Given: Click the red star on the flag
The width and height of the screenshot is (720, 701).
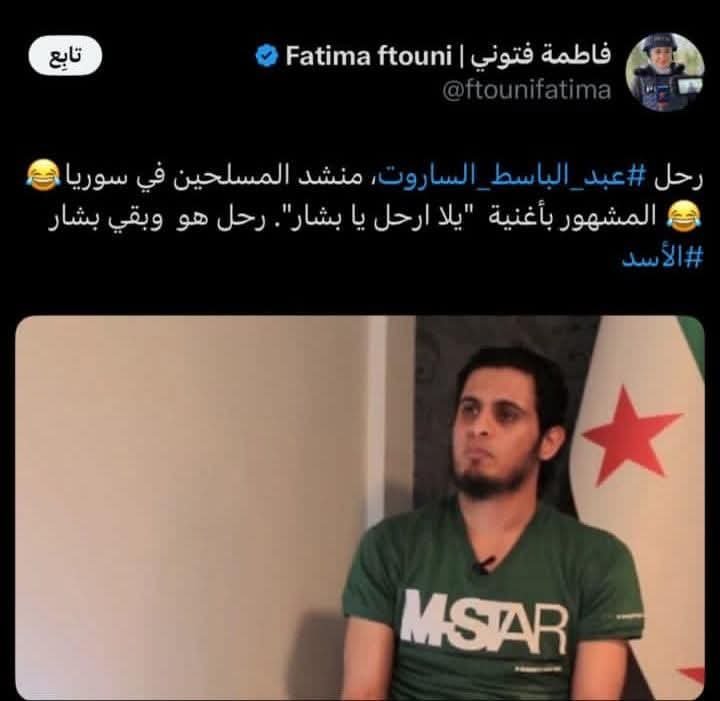Looking at the screenshot, I should click(631, 434).
